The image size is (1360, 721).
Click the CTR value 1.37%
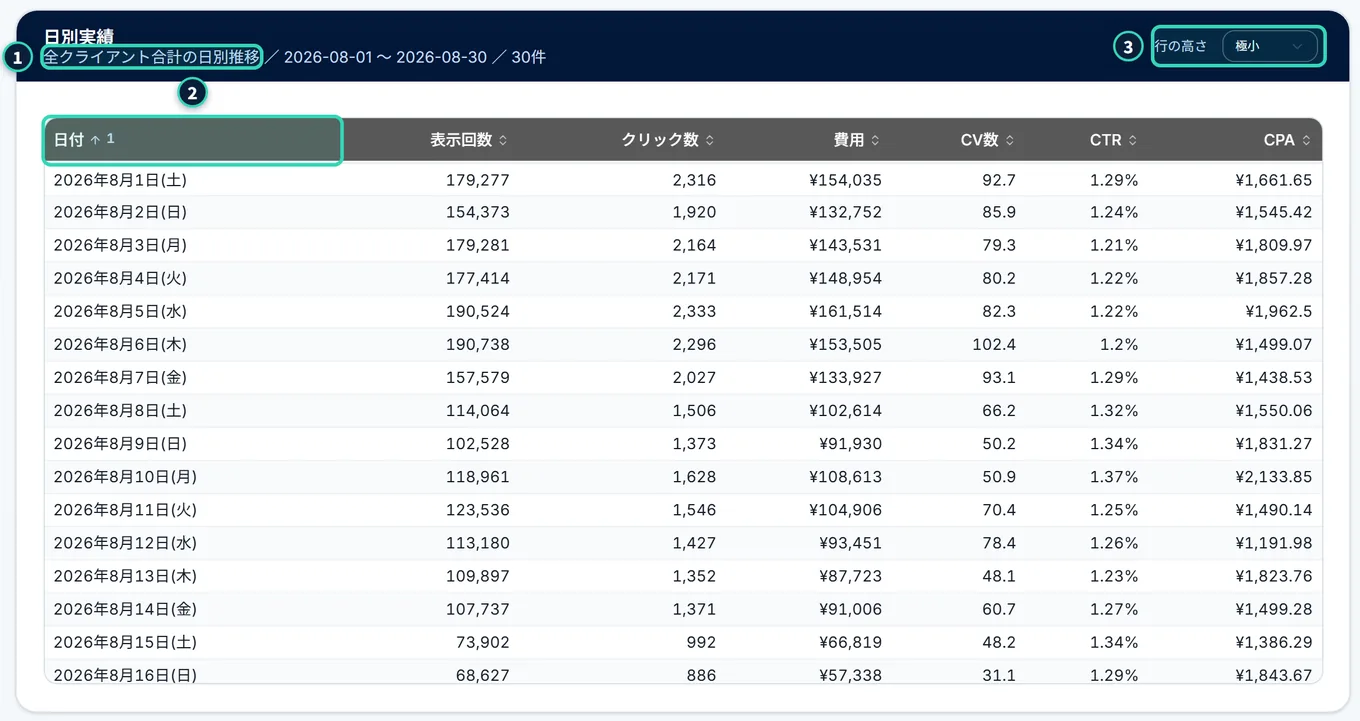click(x=1115, y=477)
